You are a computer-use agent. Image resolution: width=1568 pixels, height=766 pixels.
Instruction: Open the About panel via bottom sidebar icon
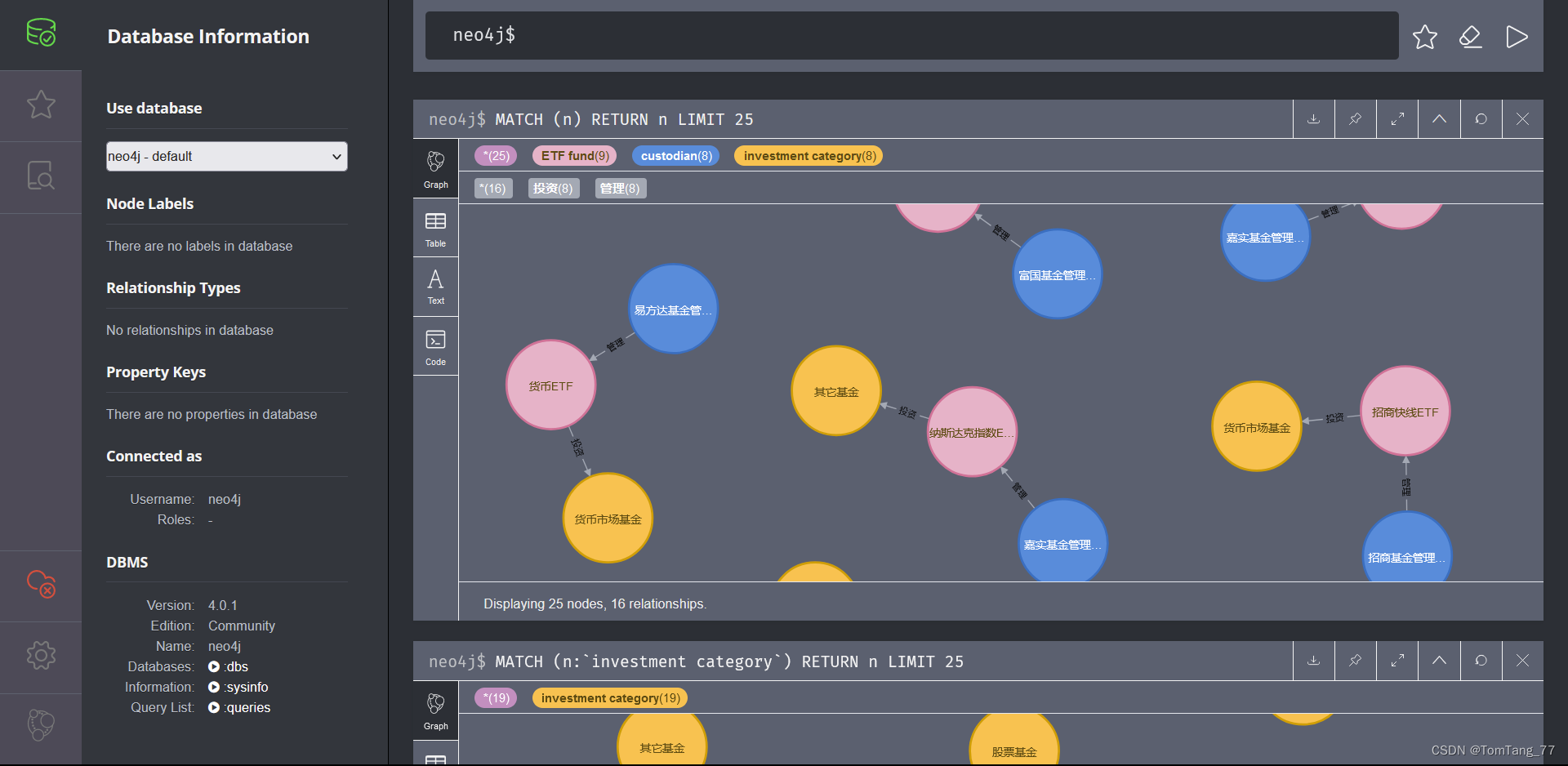click(x=41, y=725)
